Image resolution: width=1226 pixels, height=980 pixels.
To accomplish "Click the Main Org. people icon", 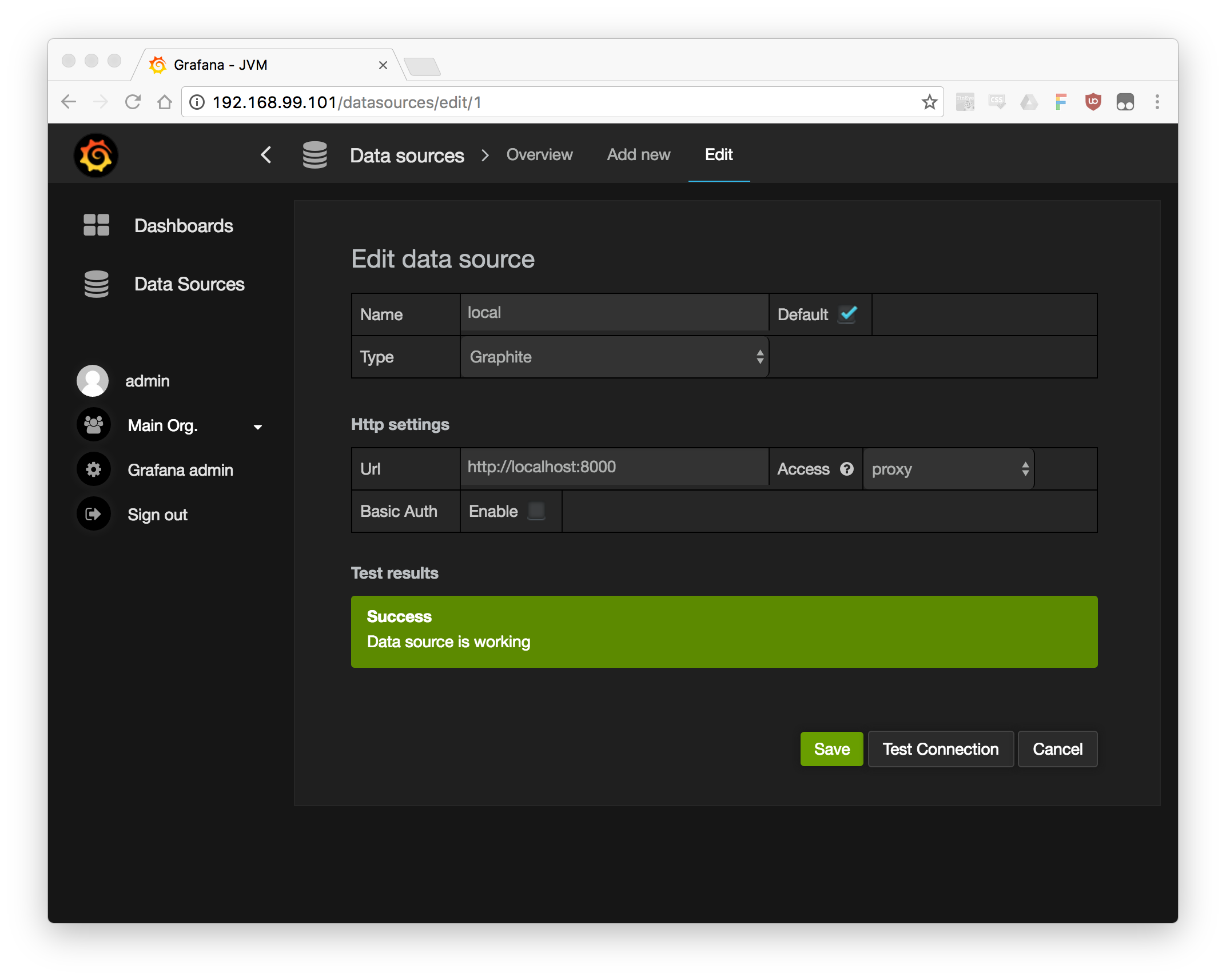I will coord(93,425).
